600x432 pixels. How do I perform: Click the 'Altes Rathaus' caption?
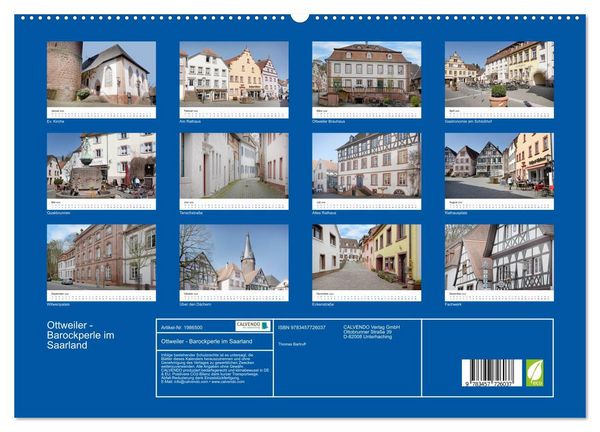pyautogui.click(x=324, y=213)
